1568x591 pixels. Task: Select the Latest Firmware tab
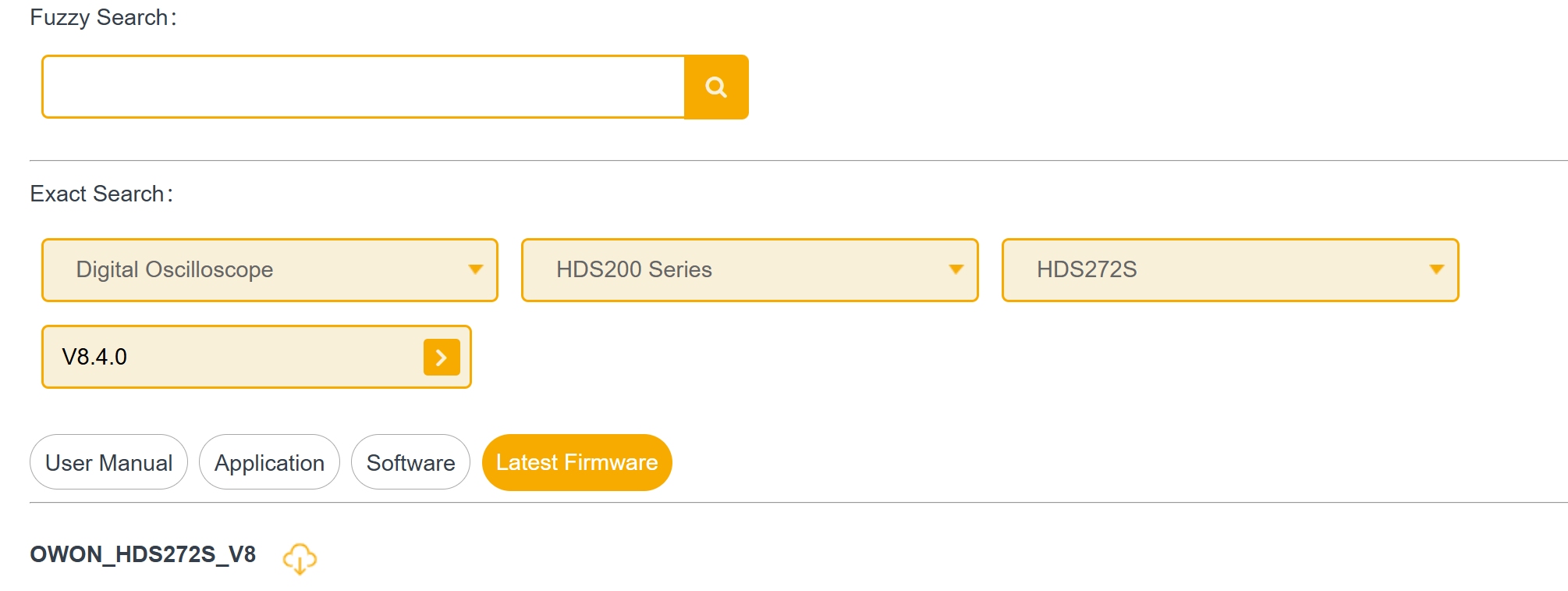(x=576, y=462)
